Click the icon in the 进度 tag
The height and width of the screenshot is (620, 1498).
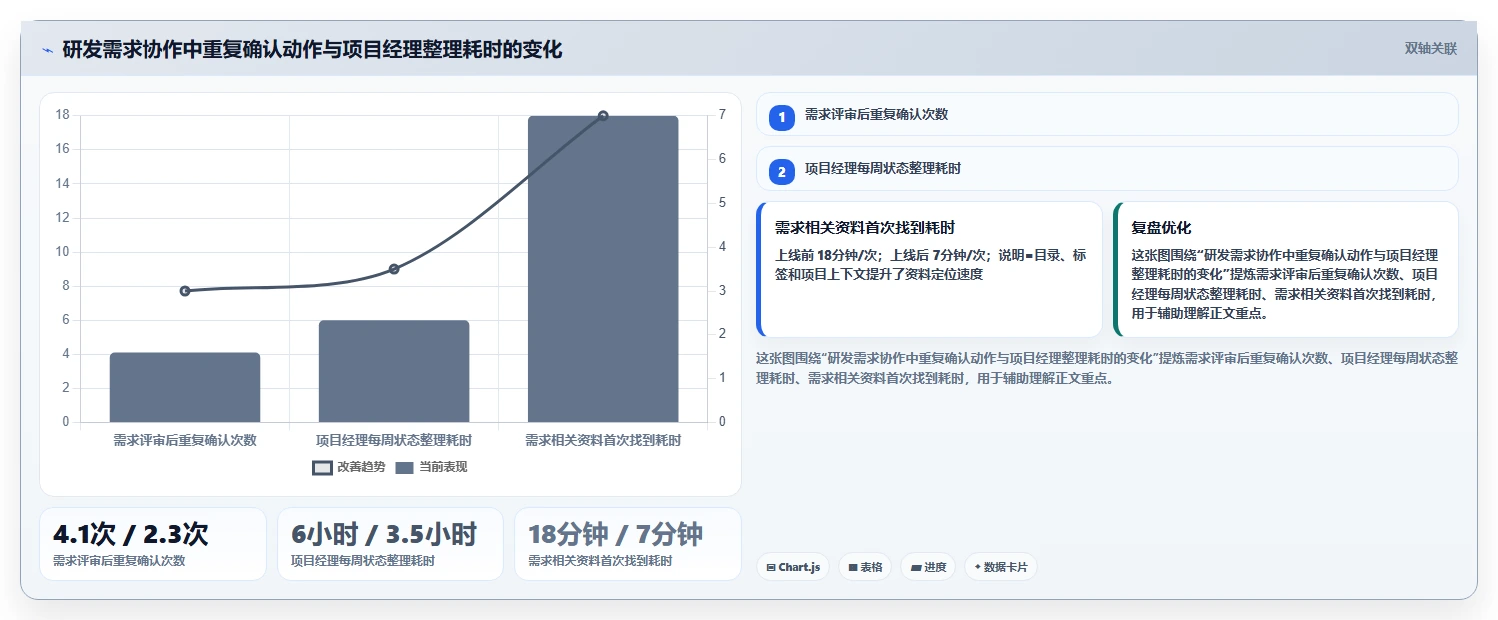coord(916,568)
